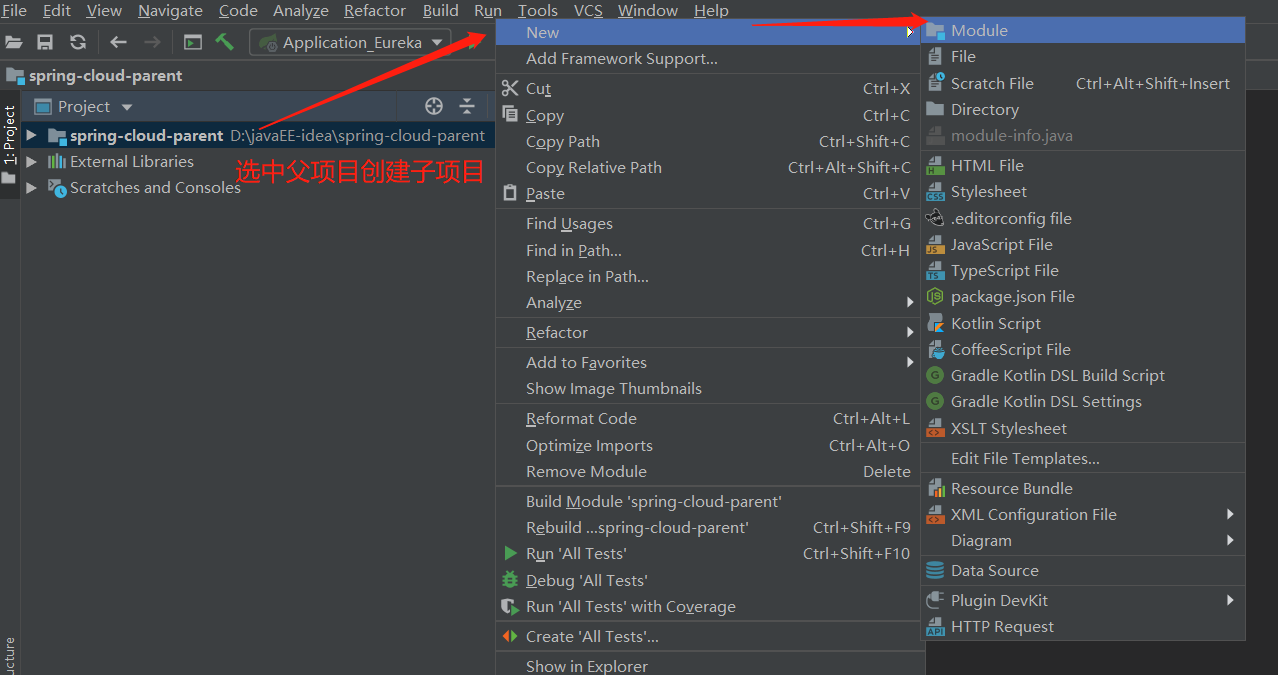
Task: Click the Collapse All icon in Project panel
Action: pos(467,107)
